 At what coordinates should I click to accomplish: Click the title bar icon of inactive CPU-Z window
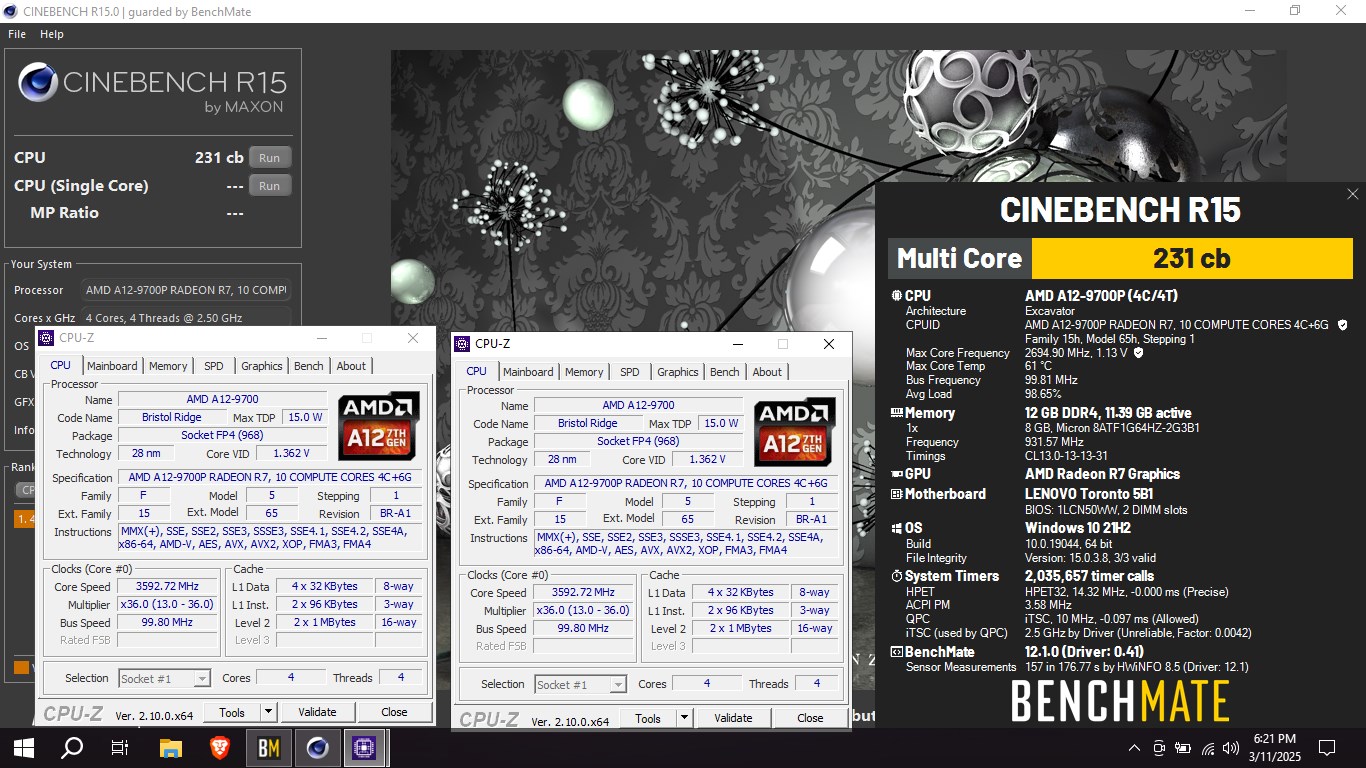46,338
